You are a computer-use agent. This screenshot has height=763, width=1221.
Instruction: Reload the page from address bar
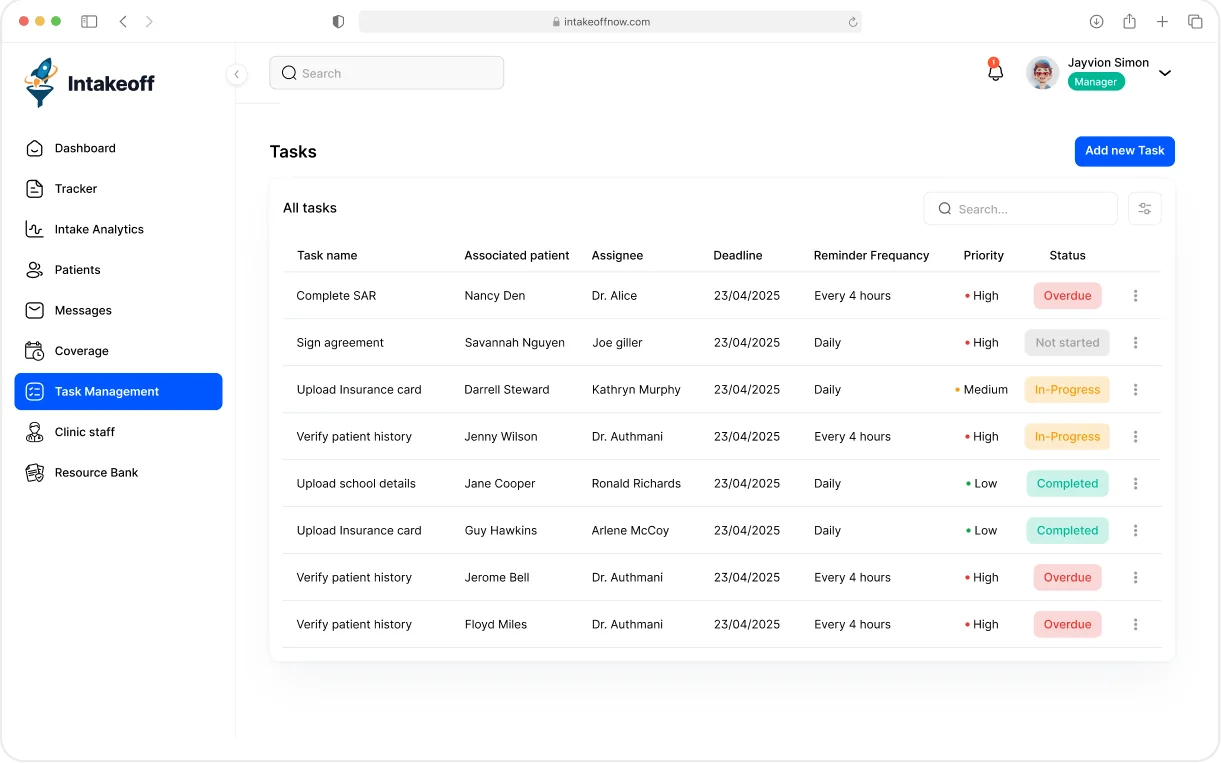coord(853,22)
